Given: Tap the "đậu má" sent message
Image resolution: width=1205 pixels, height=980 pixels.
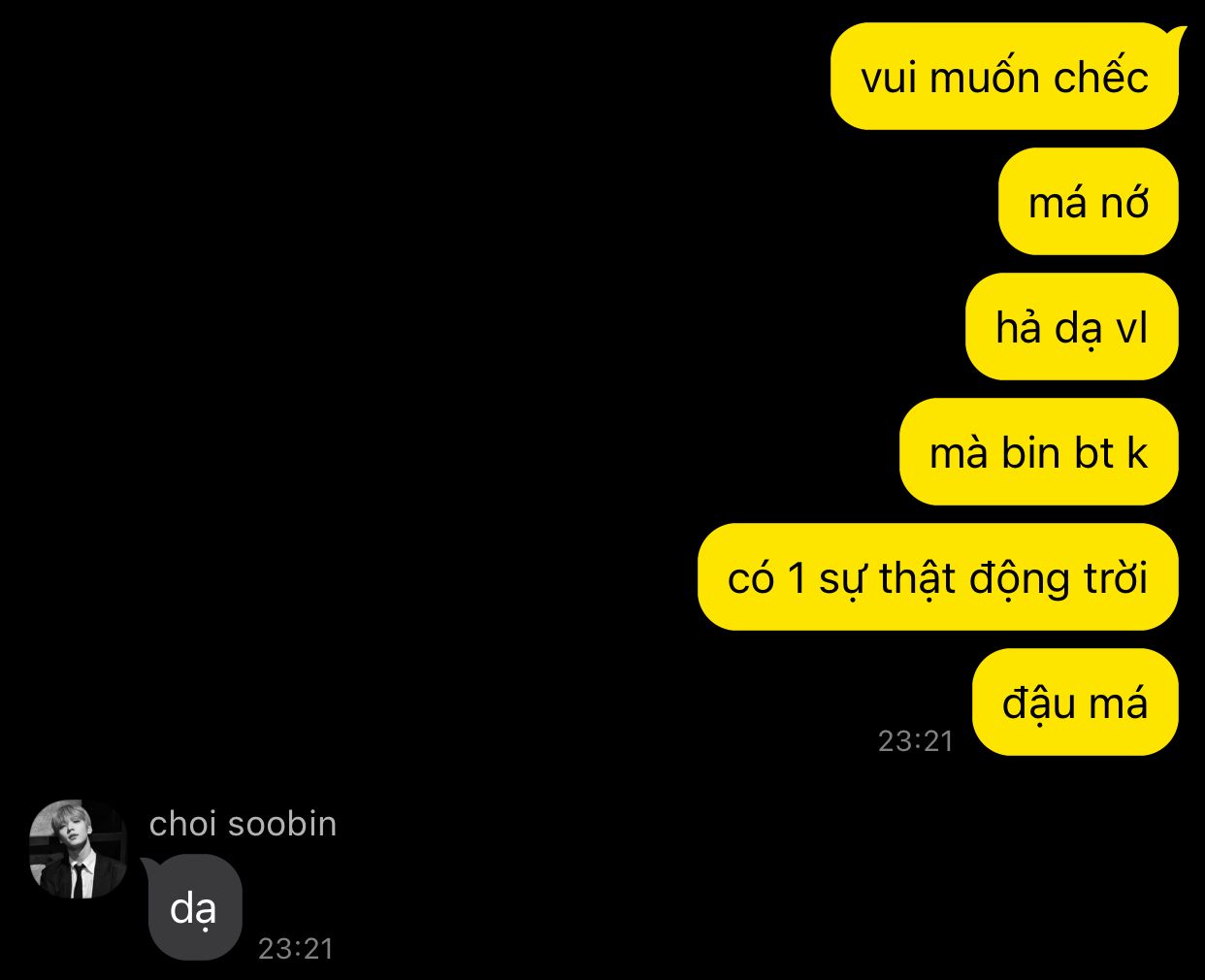Looking at the screenshot, I should [x=1075, y=702].
